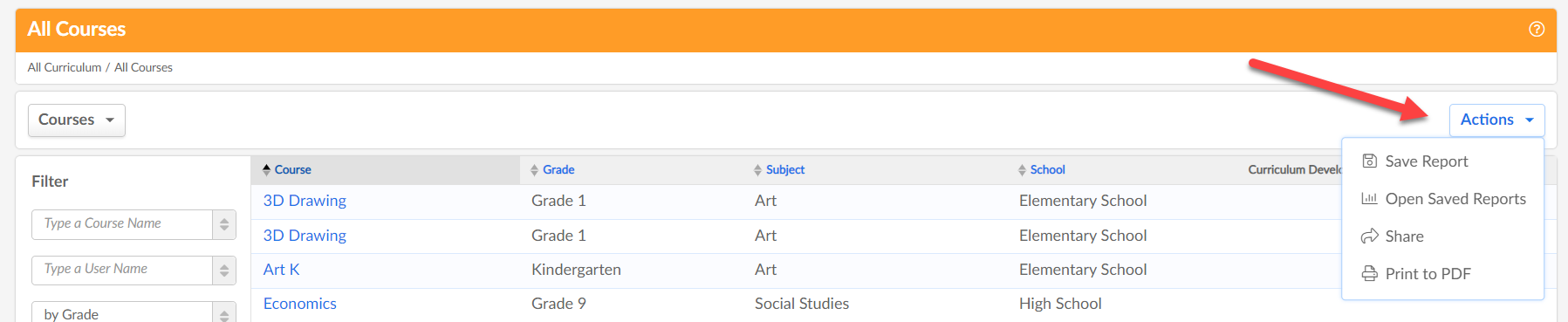Sort by Course column arrow icon
1568x322 pixels.
click(267, 170)
